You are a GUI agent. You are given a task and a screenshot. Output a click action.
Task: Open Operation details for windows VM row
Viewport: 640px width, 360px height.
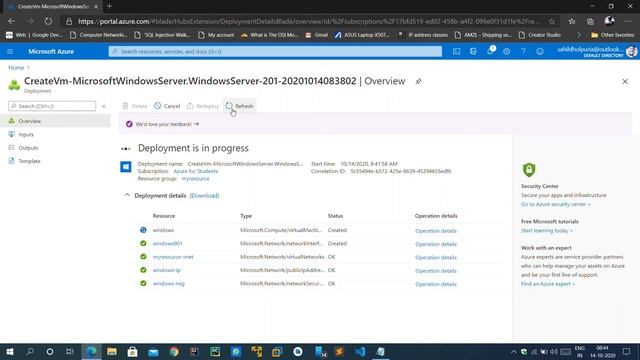tap(436, 231)
